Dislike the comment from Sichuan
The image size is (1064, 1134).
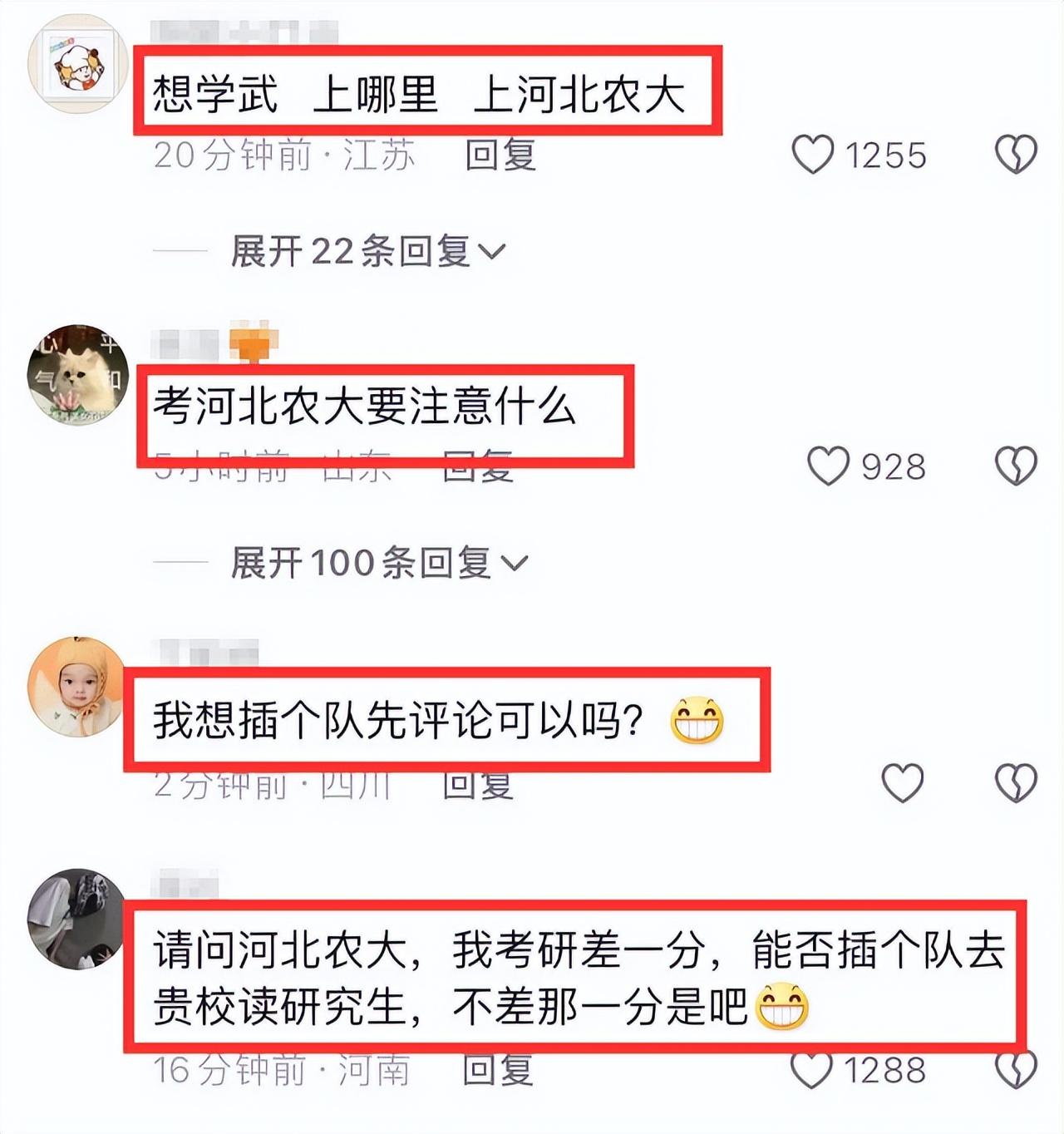pos(1016,782)
